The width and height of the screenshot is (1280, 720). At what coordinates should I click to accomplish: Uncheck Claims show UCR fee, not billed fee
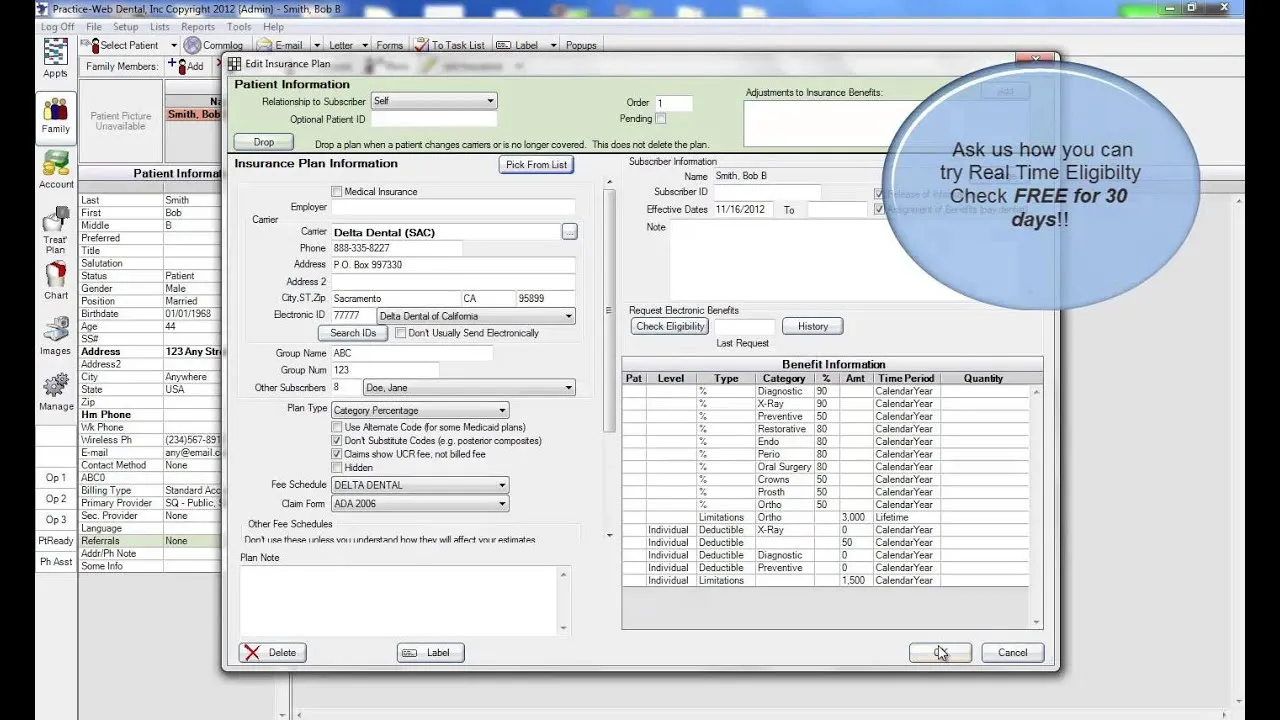pyautogui.click(x=336, y=454)
